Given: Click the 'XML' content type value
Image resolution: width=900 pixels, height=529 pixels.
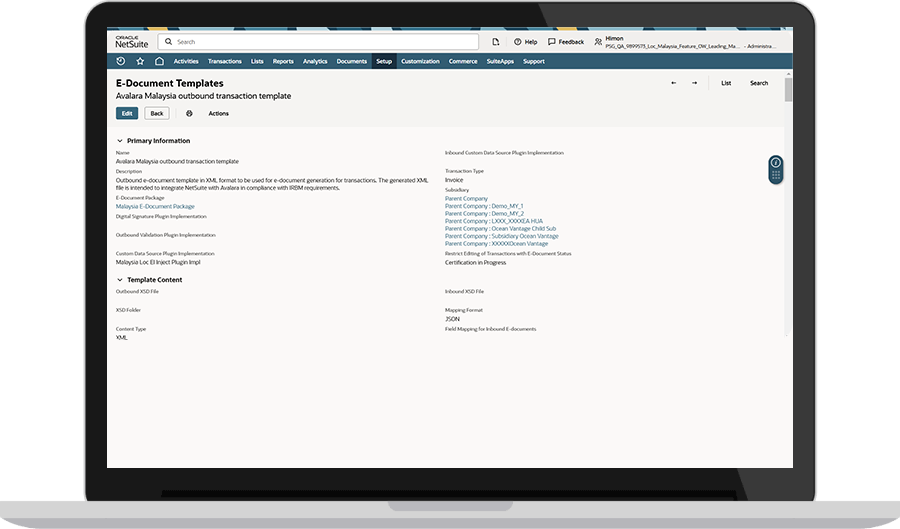Looking at the screenshot, I should point(122,338).
